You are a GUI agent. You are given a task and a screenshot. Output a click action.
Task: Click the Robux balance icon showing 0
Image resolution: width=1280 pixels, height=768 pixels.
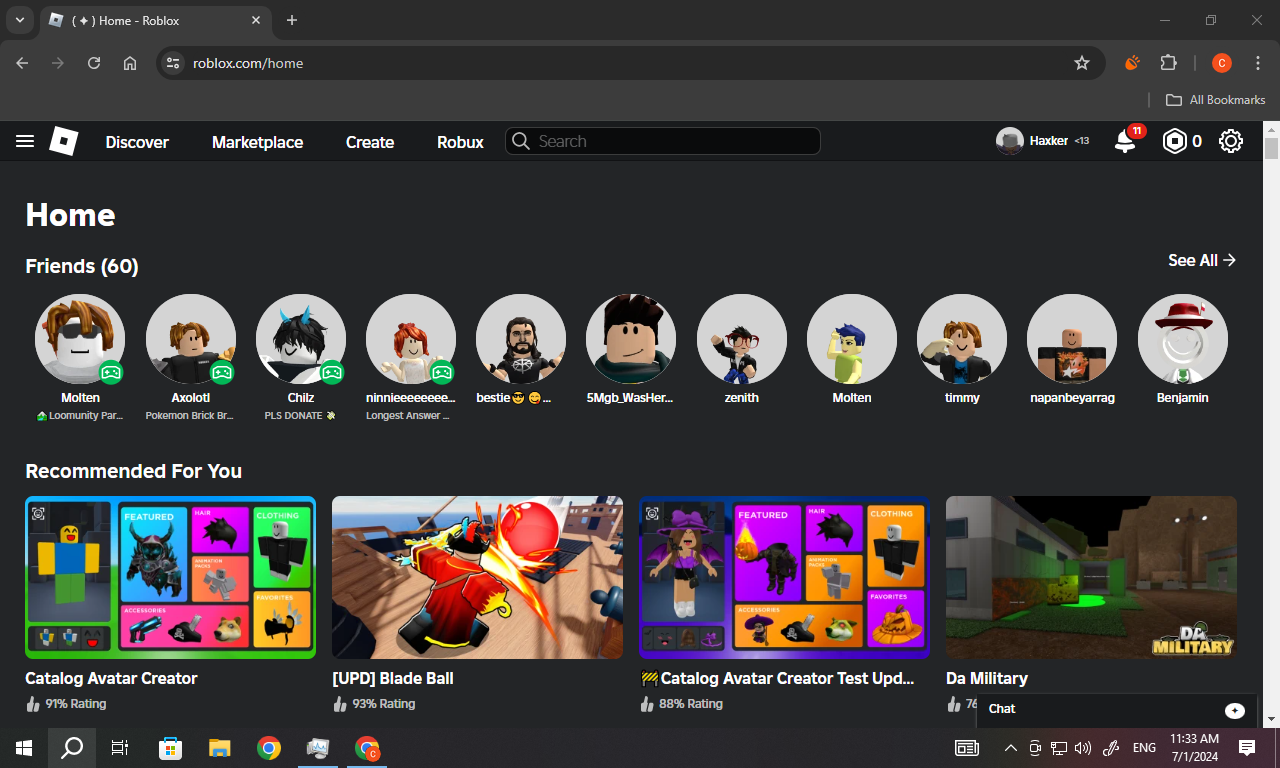pyautogui.click(x=1173, y=142)
